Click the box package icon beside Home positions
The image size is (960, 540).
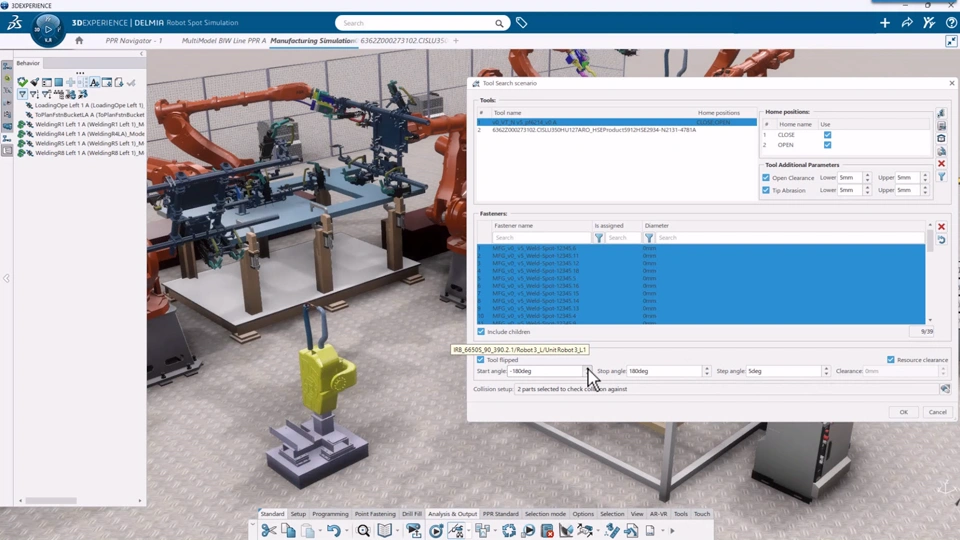pos(942,138)
